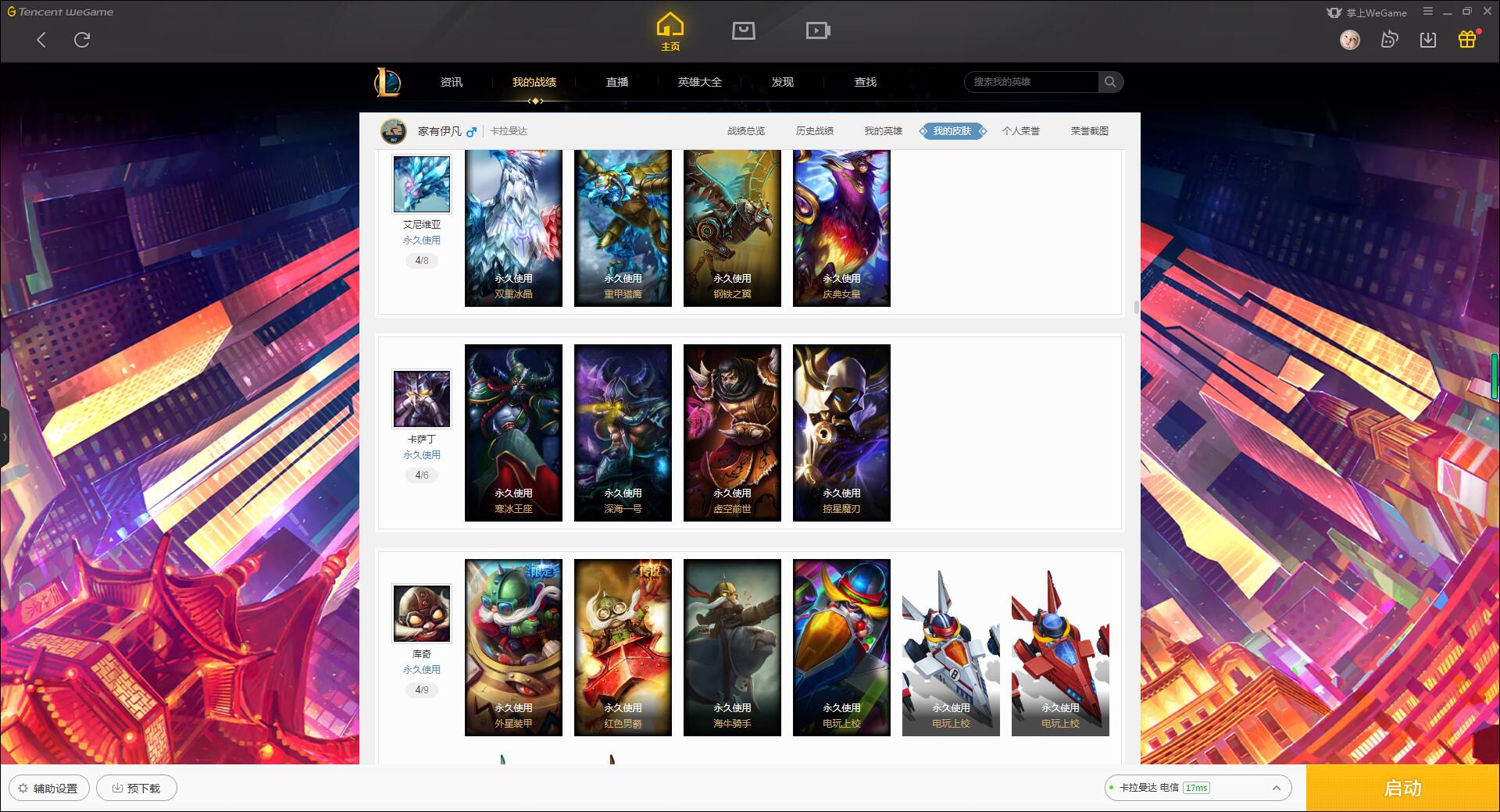This screenshot has width=1500, height=812.
Task: Open the gift box icon
Action: 1467,39
